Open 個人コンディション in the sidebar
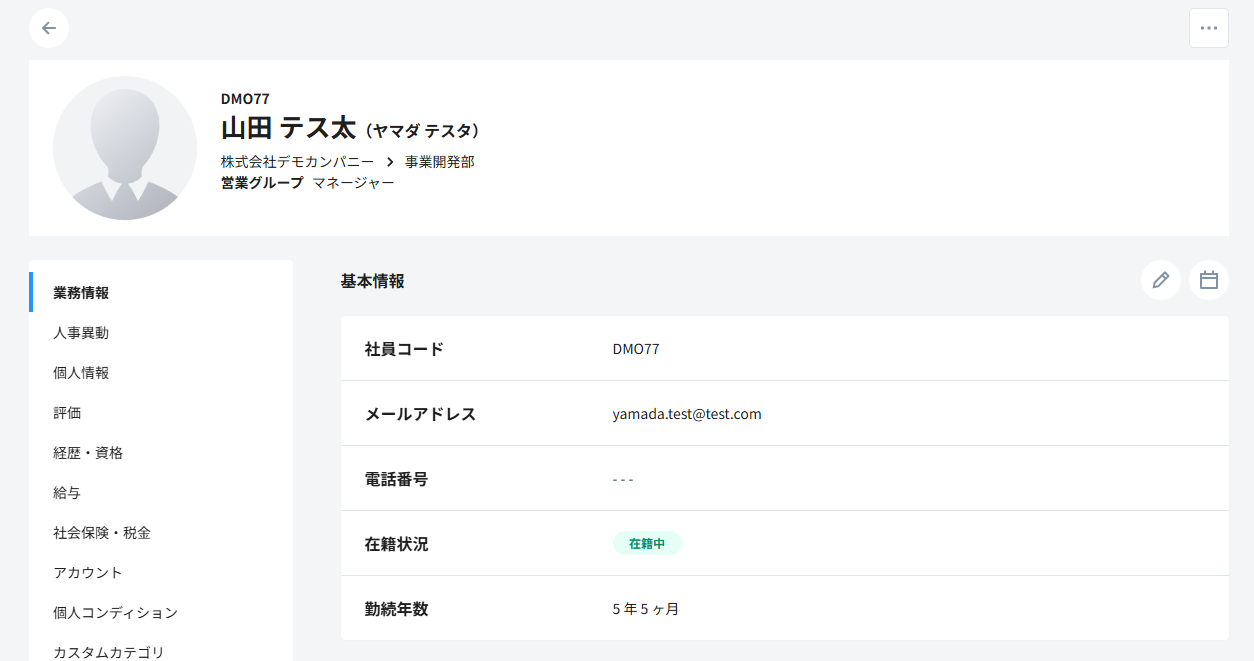Screen dimensions: 1254x661 tap(116, 613)
